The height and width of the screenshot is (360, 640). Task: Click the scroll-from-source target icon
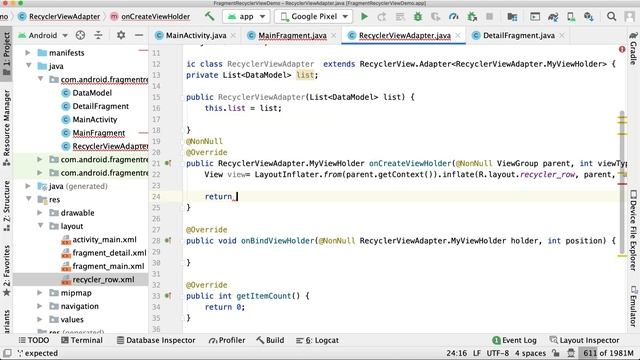click(x=80, y=35)
